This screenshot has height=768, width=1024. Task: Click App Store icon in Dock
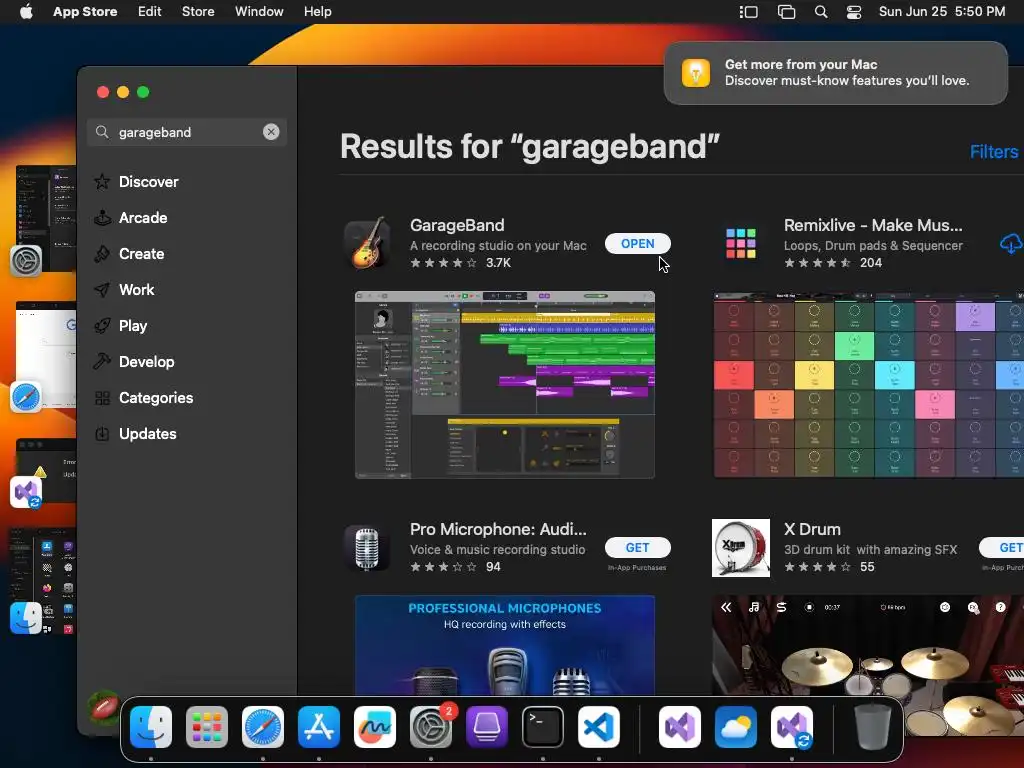319,727
